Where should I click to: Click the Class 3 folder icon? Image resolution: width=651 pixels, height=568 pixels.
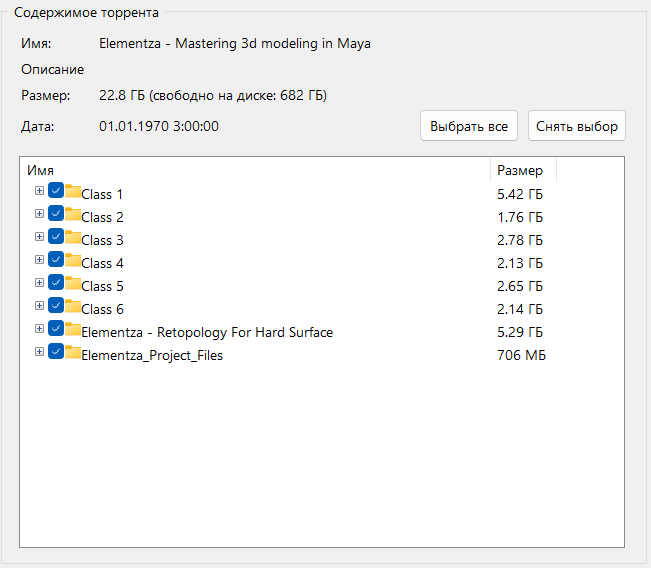pos(73,238)
